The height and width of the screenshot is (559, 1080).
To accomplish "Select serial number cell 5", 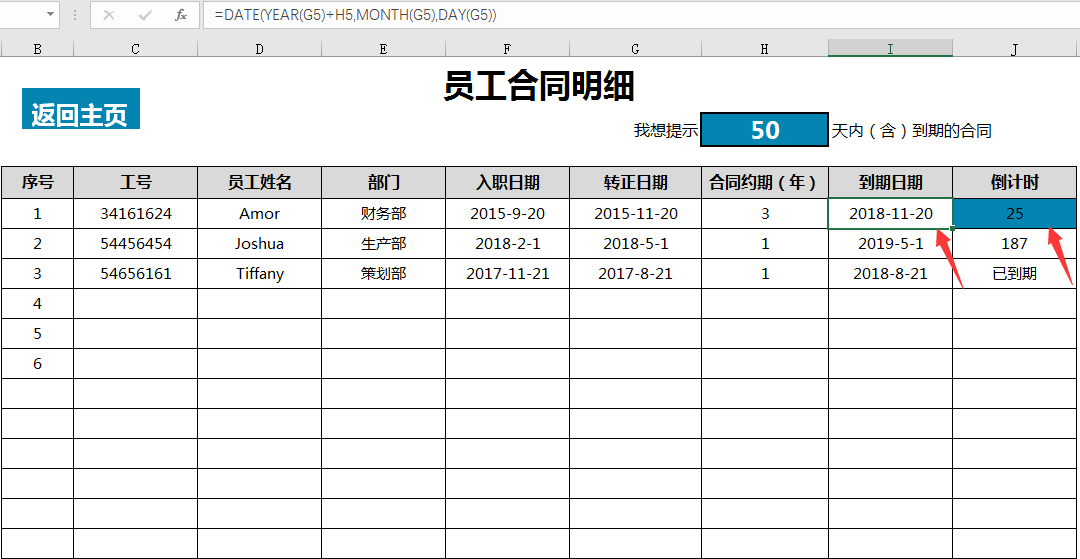I will pos(37,334).
